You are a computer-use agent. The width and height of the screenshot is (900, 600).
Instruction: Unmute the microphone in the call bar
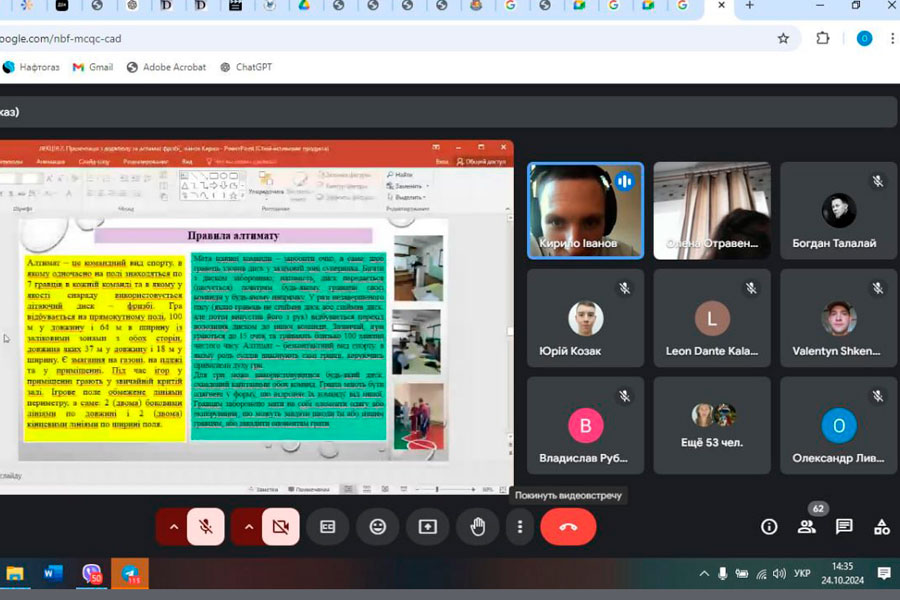[205, 527]
